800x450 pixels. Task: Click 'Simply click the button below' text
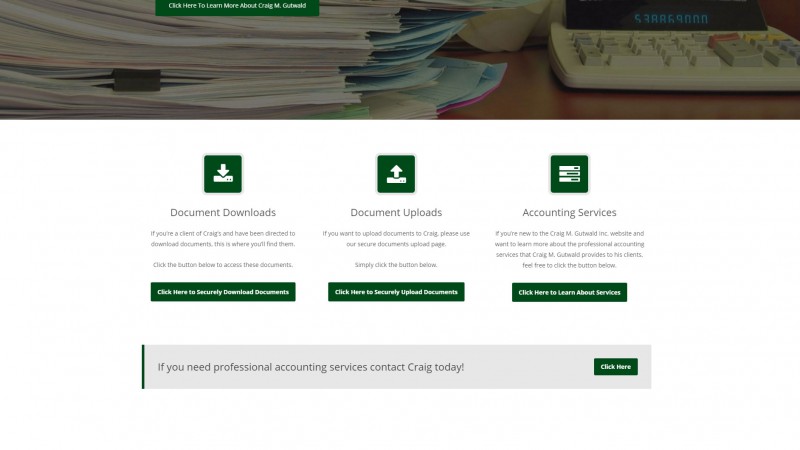(x=396, y=265)
